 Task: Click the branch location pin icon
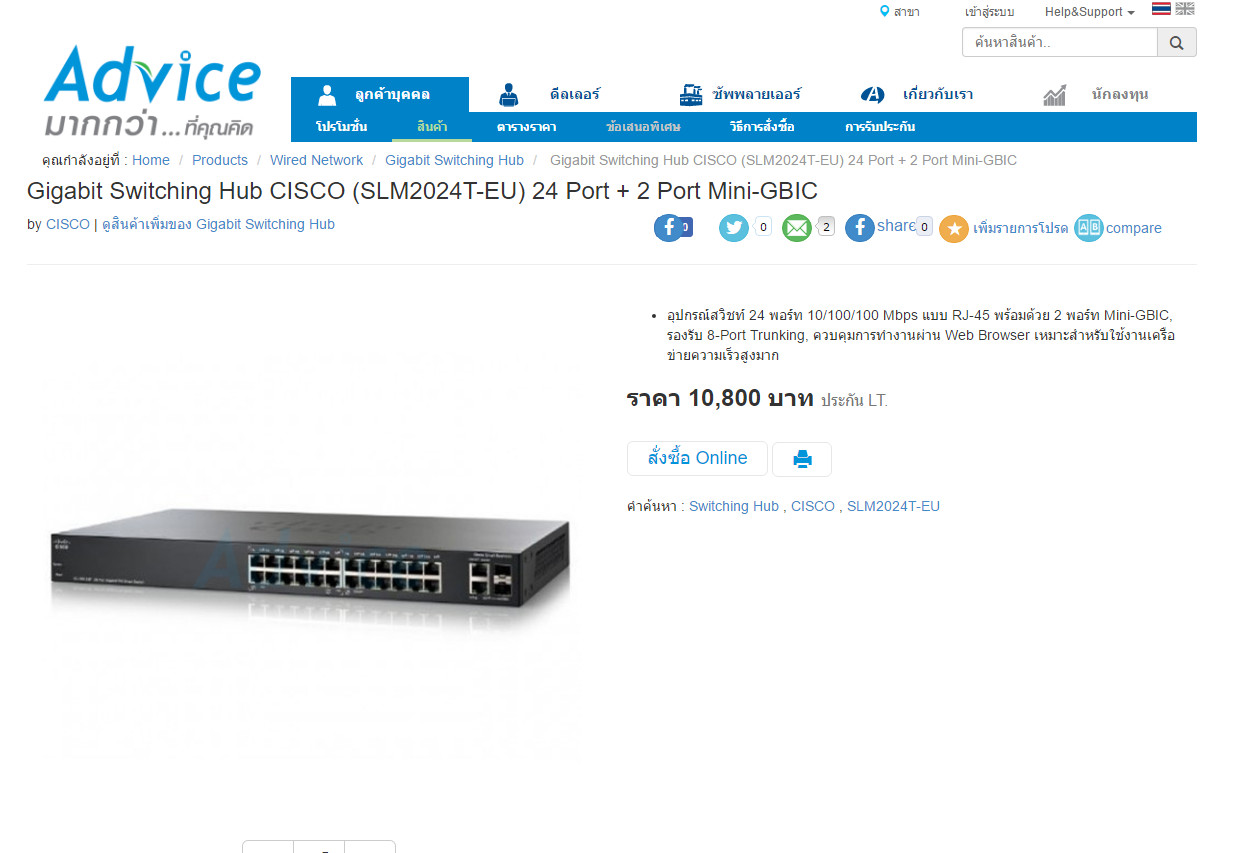(884, 11)
